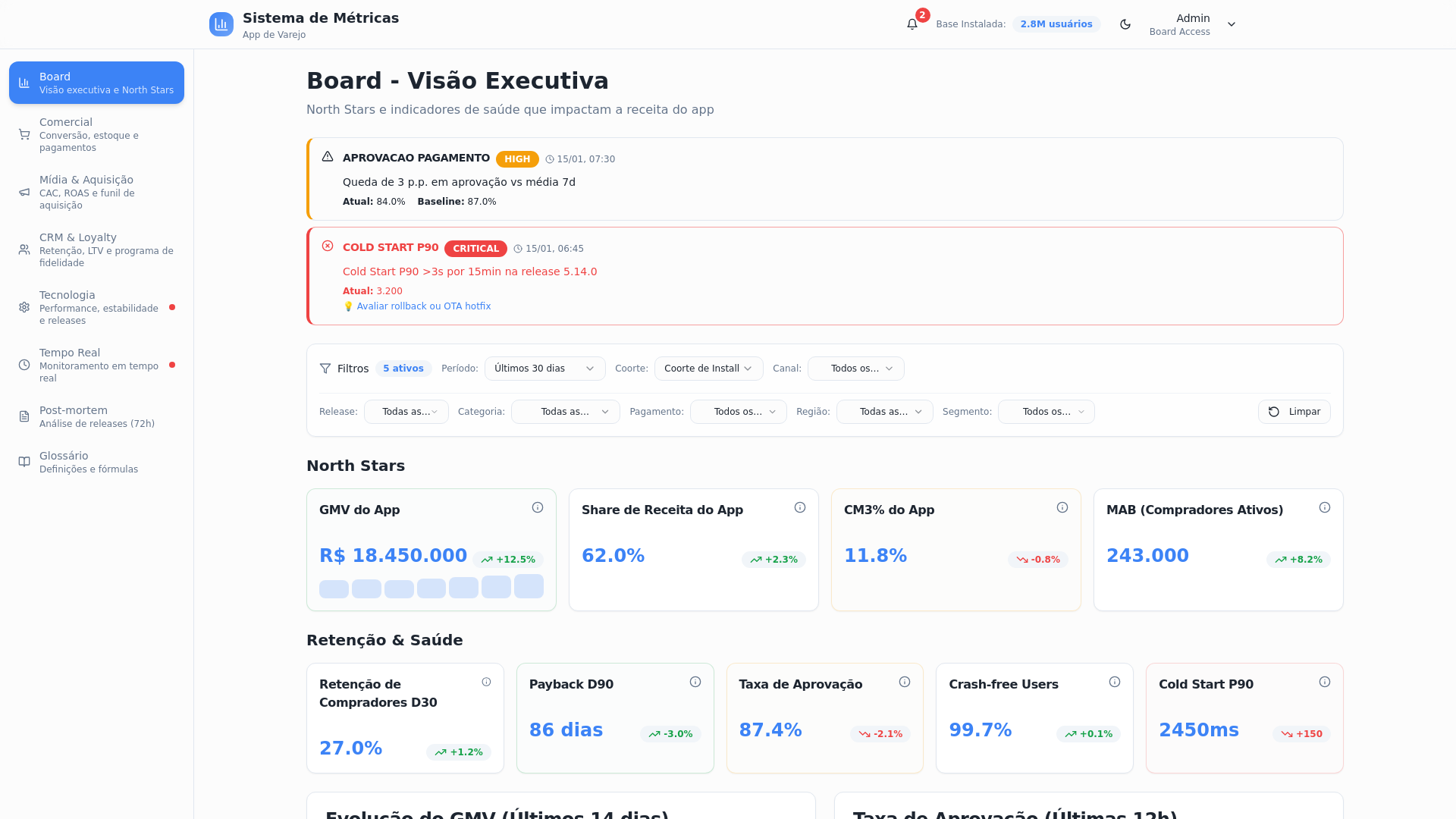Click the 2.8M usuários badge
Screen dimensions: 1456x819
pyautogui.click(x=1056, y=24)
